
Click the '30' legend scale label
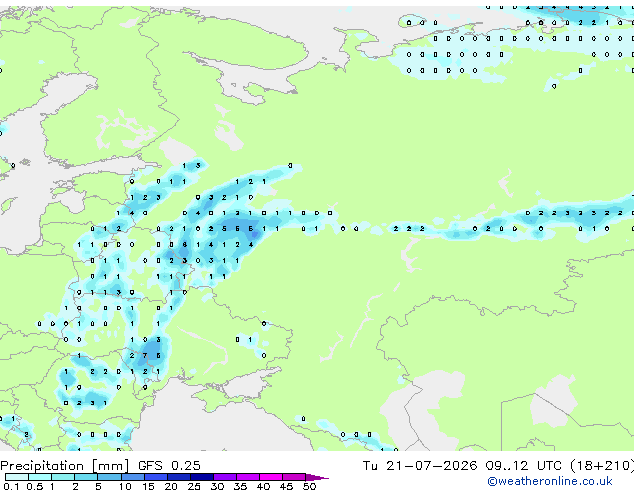pos(217,486)
